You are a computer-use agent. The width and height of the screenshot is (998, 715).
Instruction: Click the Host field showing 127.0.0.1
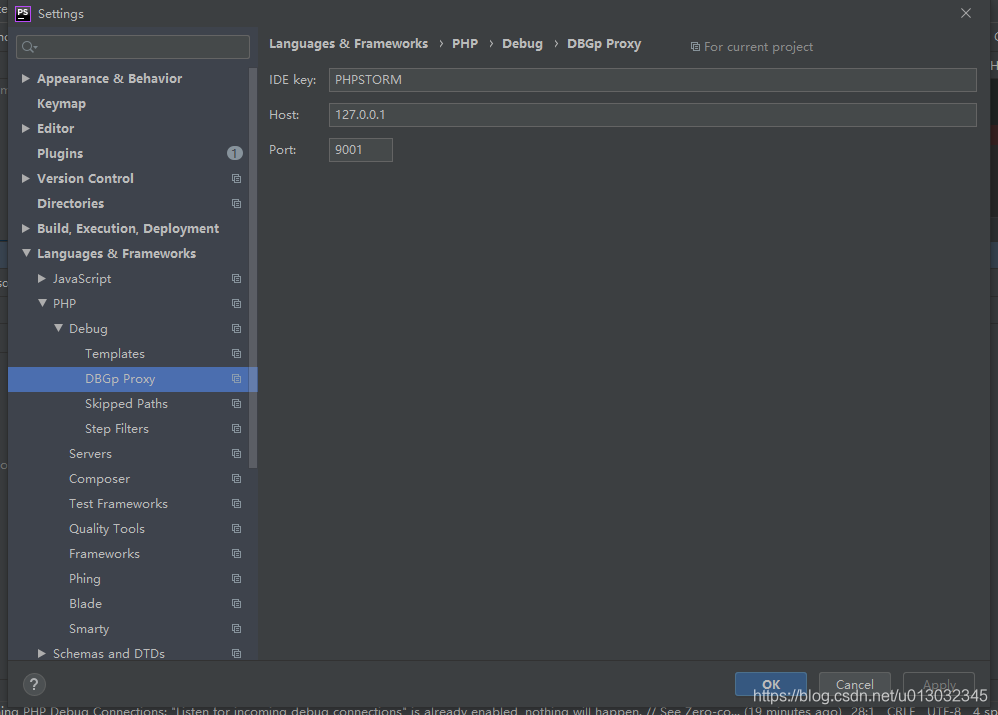pyautogui.click(x=652, y=115)
